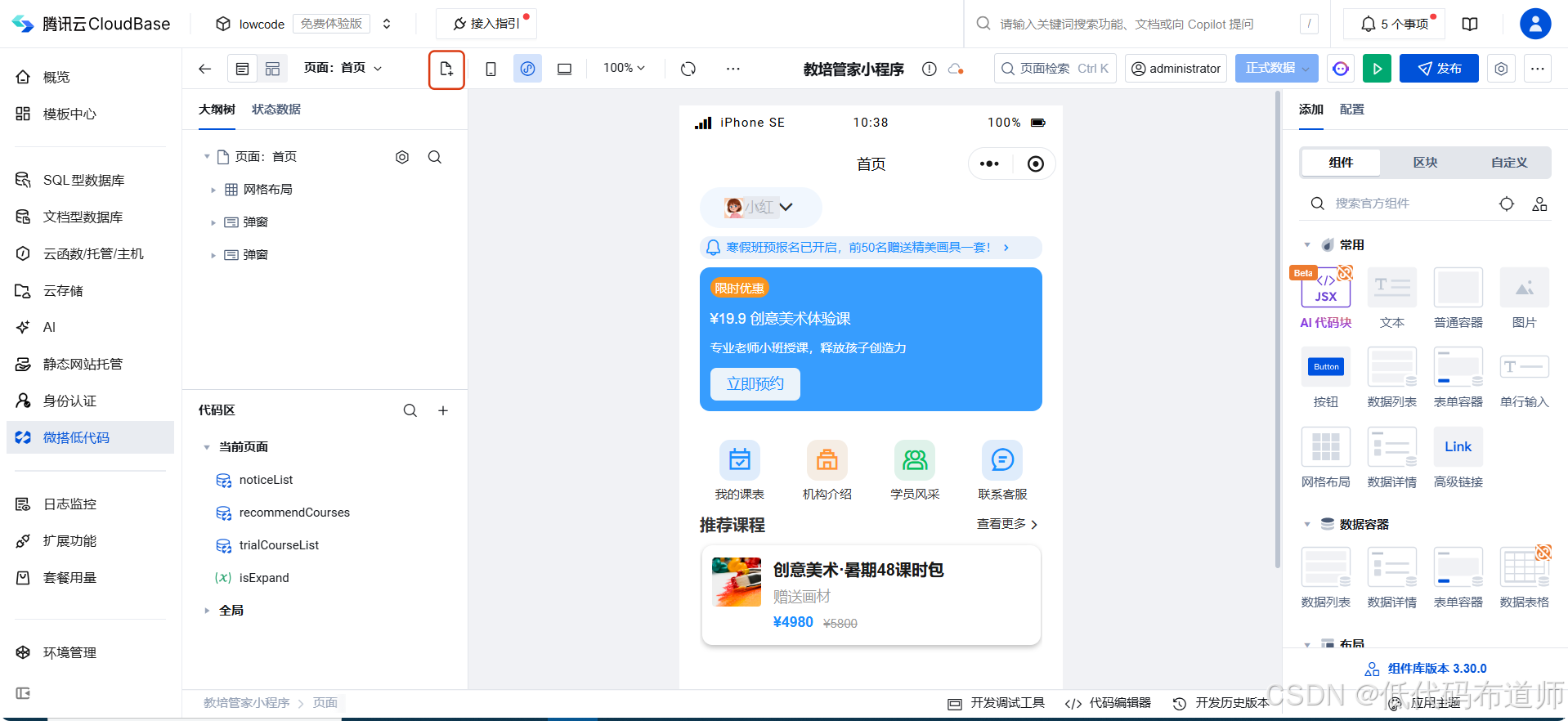Go back with the left arrow icon
The width and height of the screenshot is (1568, 721).
click(205, 69)
